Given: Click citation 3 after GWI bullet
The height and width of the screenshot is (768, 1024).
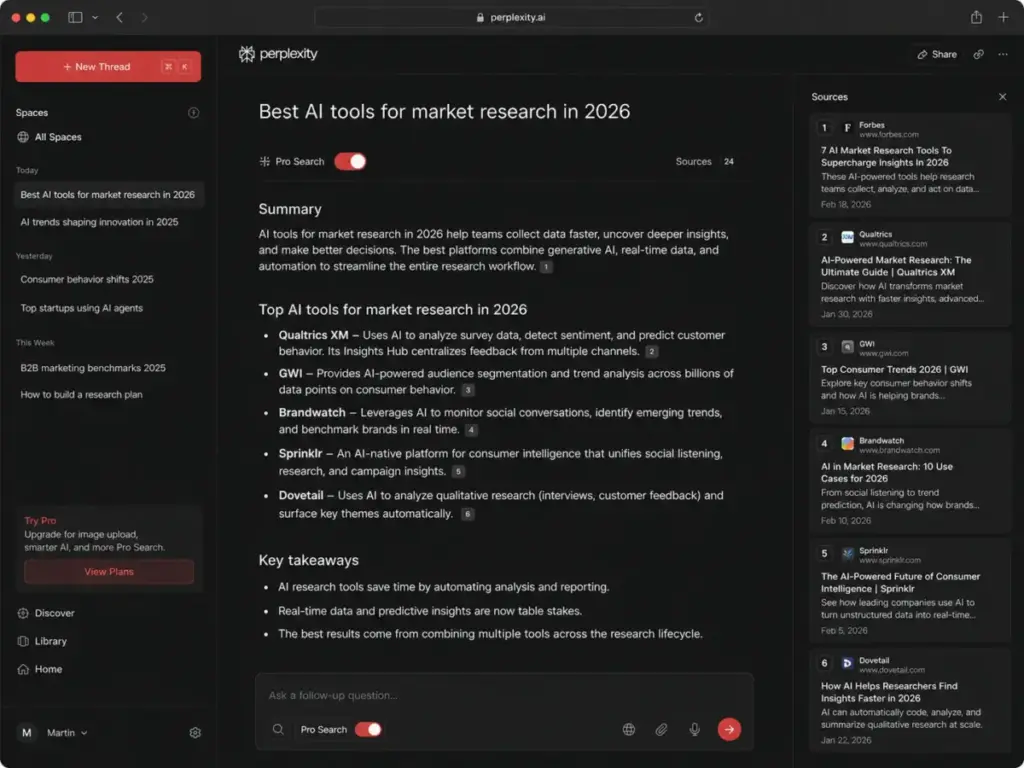Looking at the screenshot, I should point(468,391).
